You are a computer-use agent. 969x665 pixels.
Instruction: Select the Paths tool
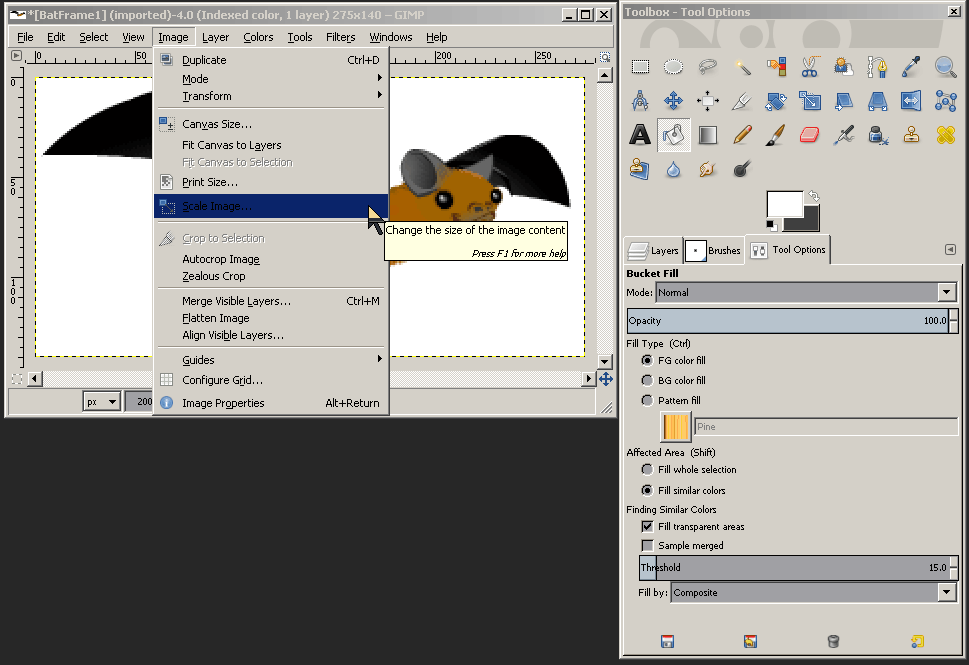(x=877, y=67)
